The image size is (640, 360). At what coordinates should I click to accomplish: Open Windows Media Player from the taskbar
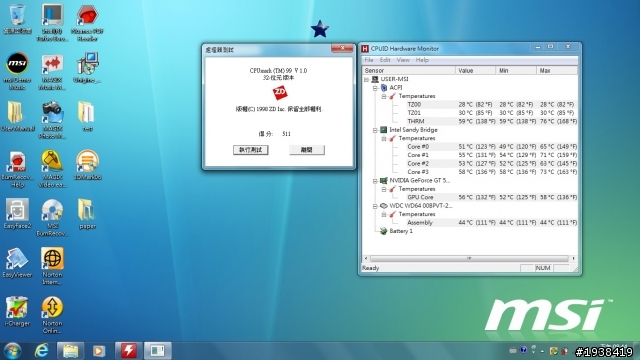pos(98,351)
